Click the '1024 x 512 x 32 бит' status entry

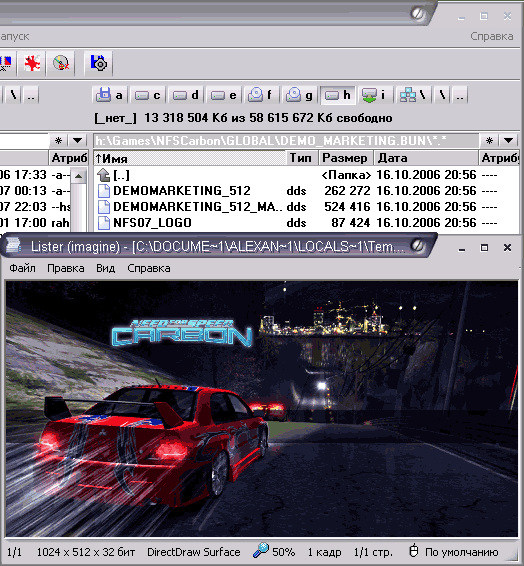point(86,552)
